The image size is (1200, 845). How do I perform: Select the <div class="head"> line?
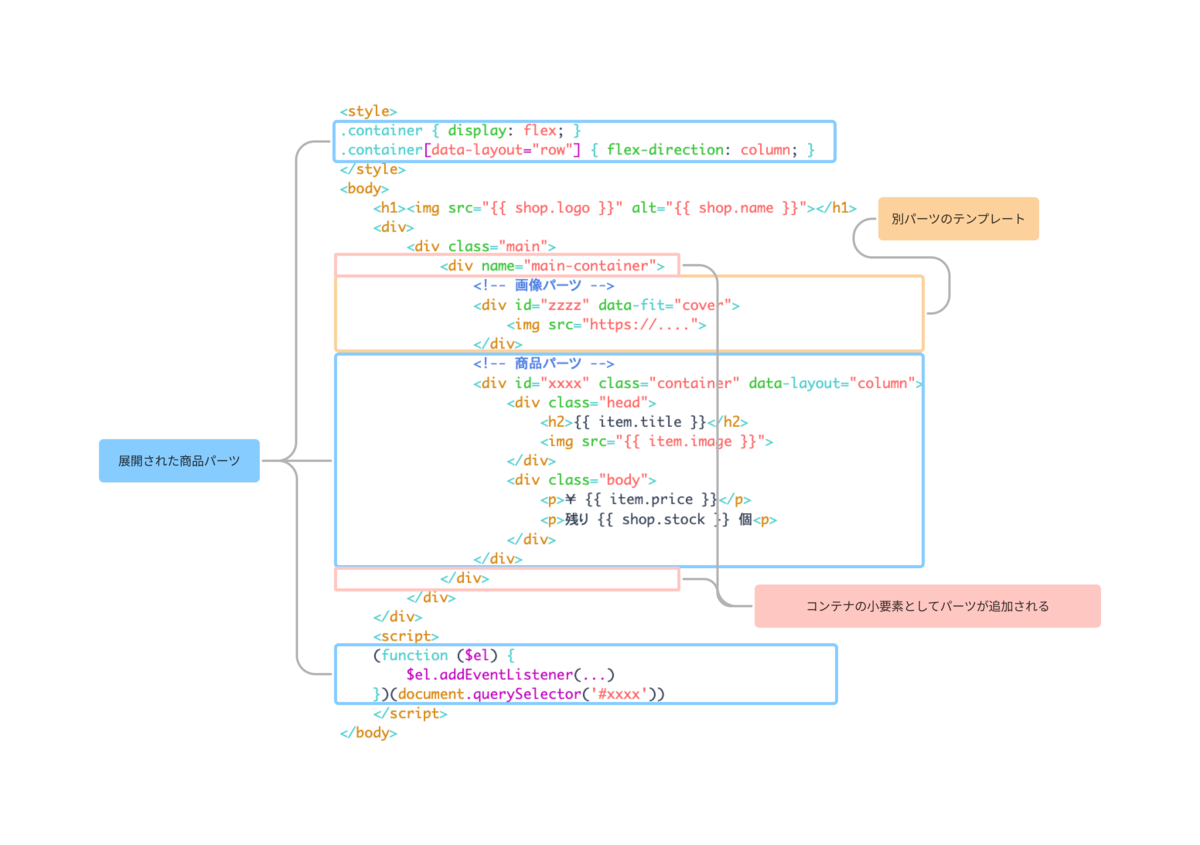582,402
